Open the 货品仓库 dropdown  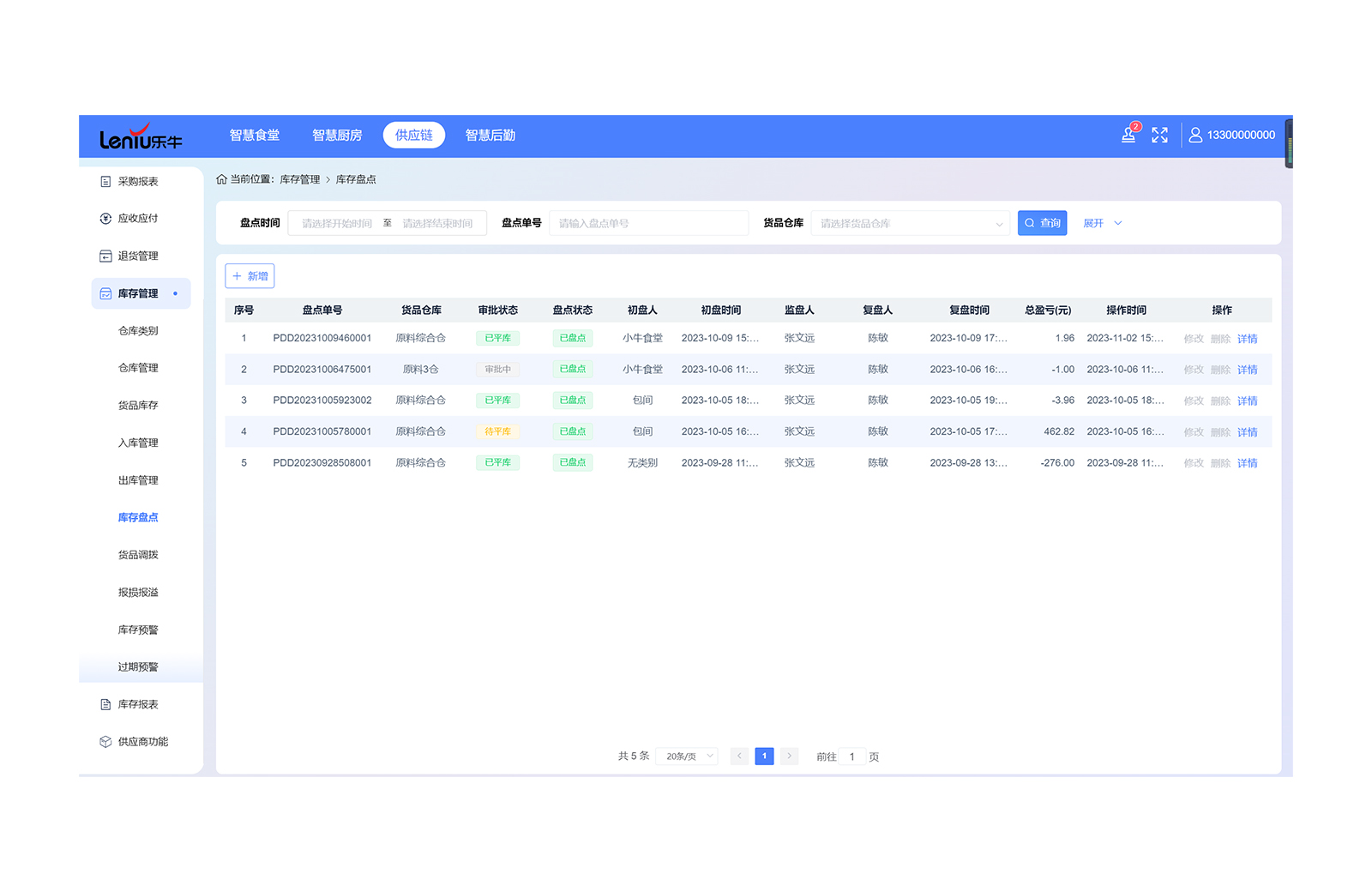(x=910, y=223)
